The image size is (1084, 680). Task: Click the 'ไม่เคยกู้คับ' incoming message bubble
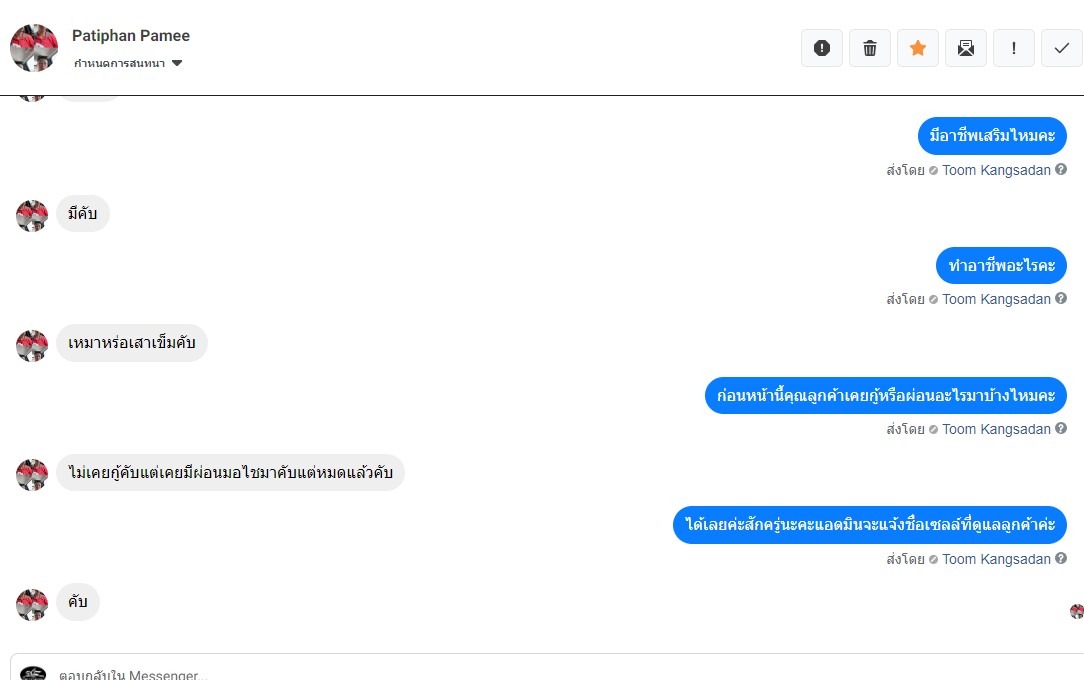230,473
